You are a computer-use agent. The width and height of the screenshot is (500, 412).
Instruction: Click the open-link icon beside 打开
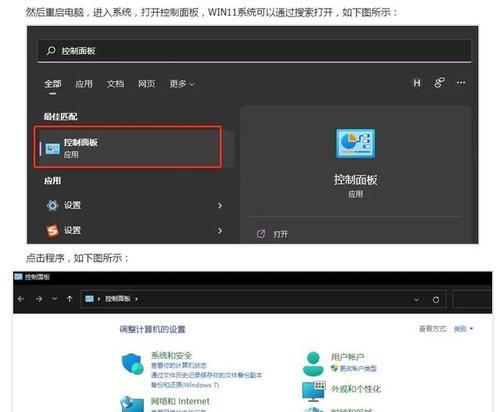(x=261, y=234)
